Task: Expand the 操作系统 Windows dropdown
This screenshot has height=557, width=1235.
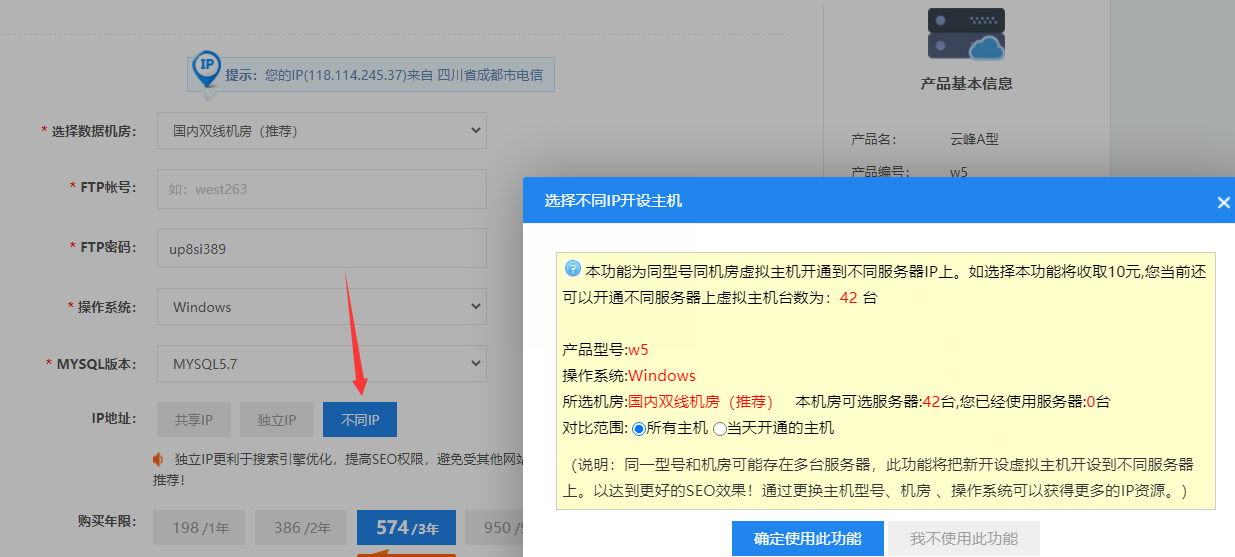Action: (321, 307)
